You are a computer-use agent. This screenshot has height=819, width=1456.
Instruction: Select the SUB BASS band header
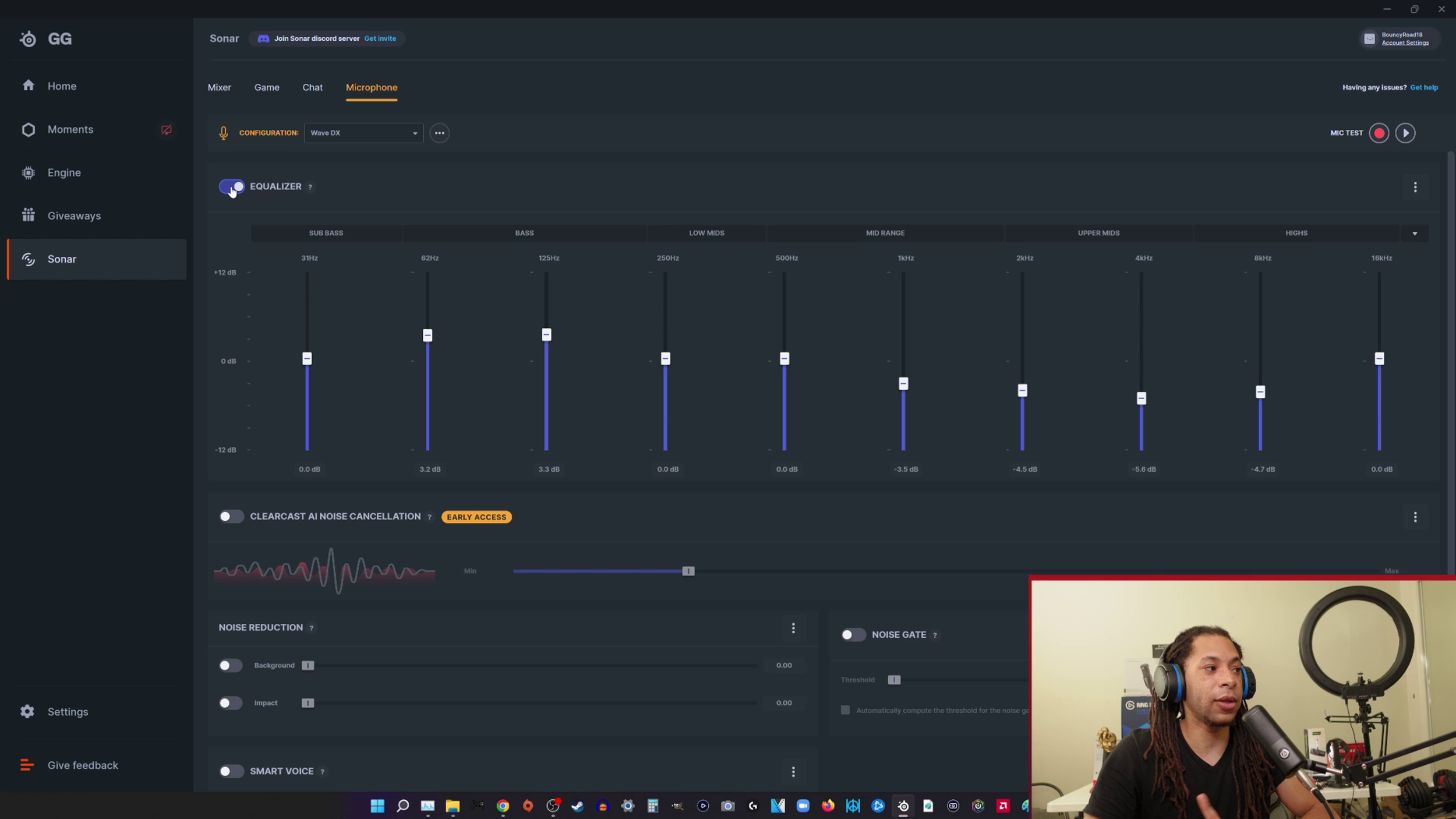coord(326,233)
